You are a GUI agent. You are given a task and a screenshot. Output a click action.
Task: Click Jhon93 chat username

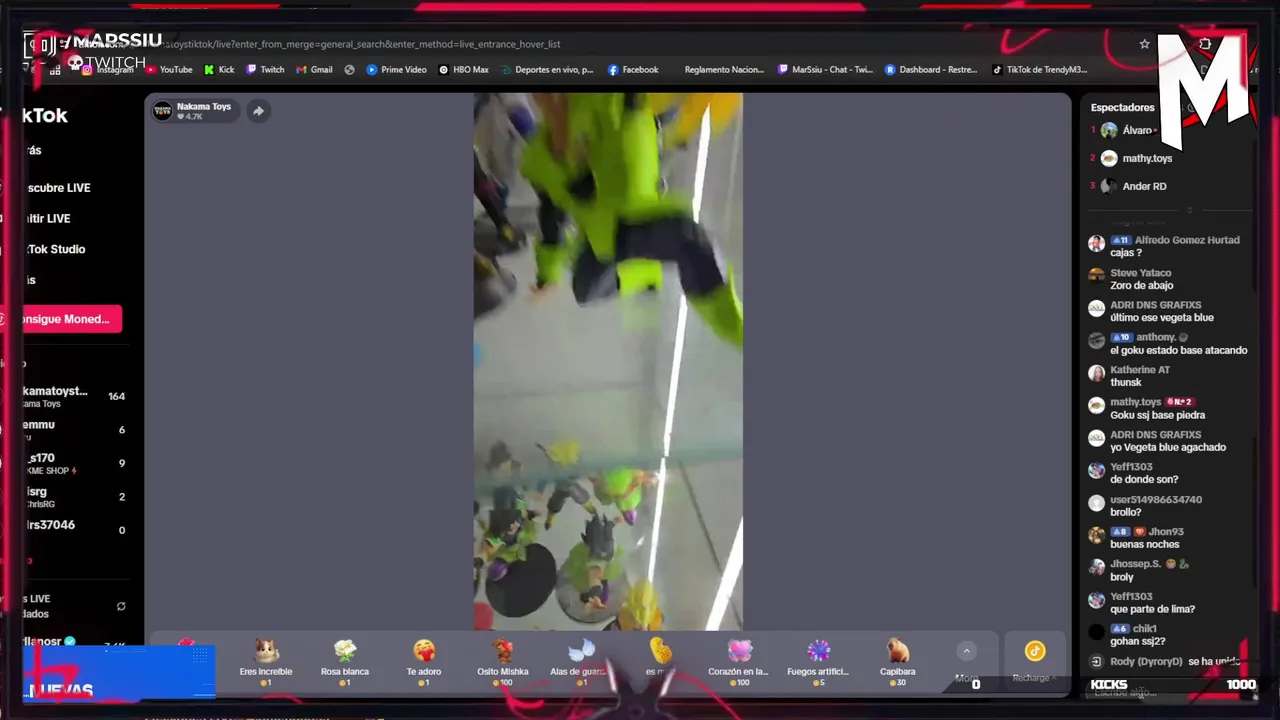pos(1166,532)
